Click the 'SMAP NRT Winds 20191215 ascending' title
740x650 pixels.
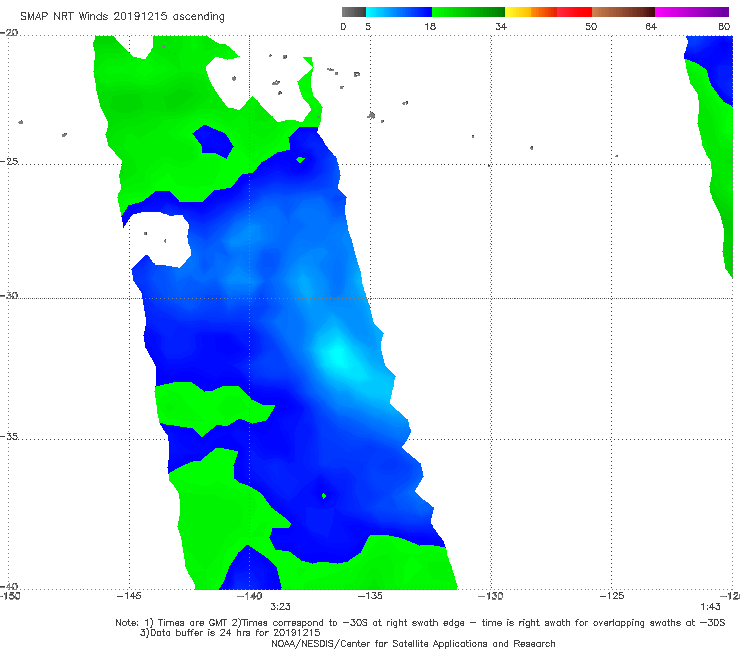[122, 16]
